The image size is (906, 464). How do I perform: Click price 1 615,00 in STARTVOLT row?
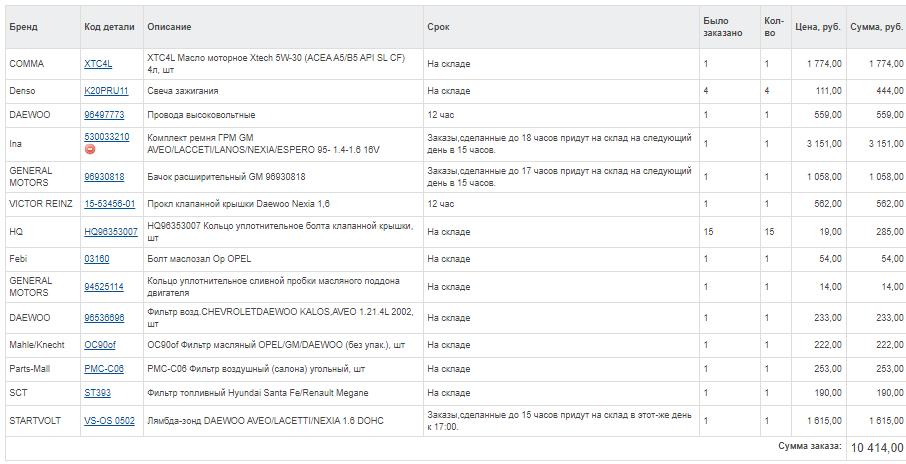[825, 421]
